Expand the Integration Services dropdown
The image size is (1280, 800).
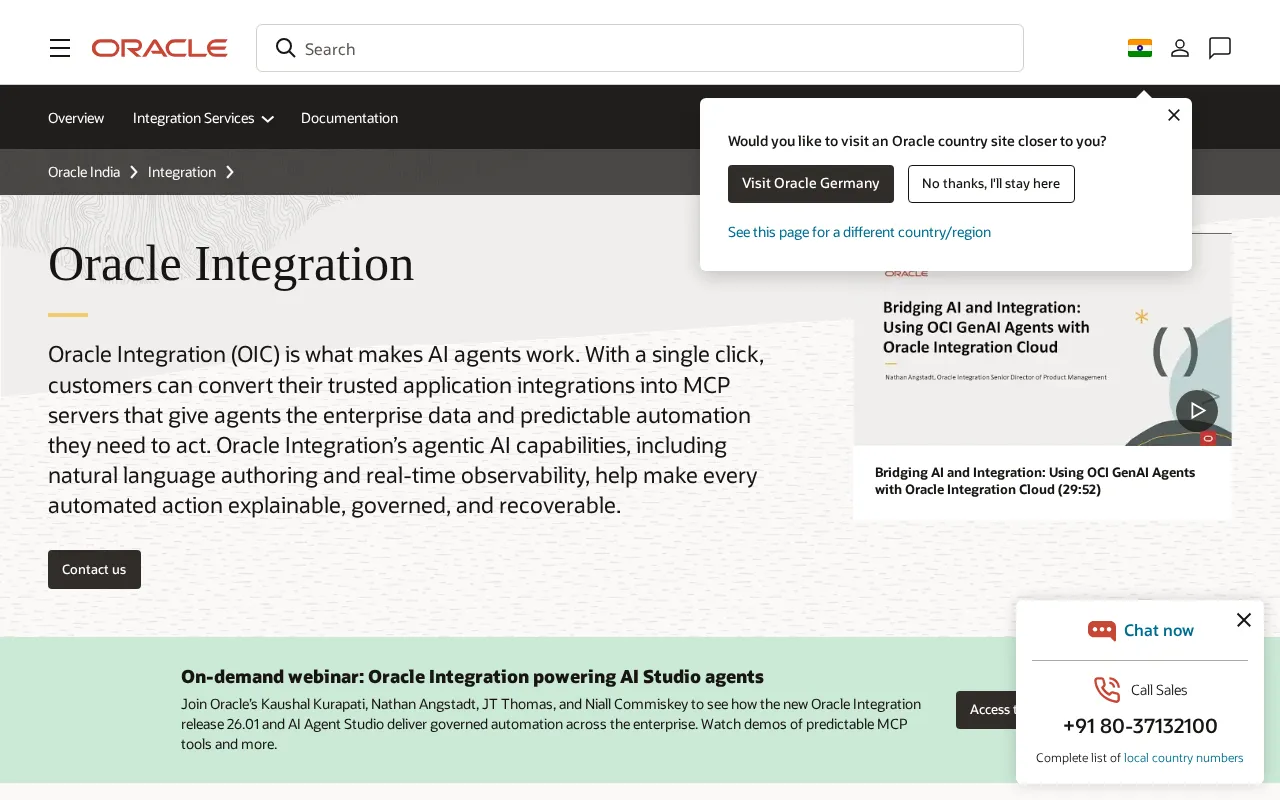click(x=203, y=118)
